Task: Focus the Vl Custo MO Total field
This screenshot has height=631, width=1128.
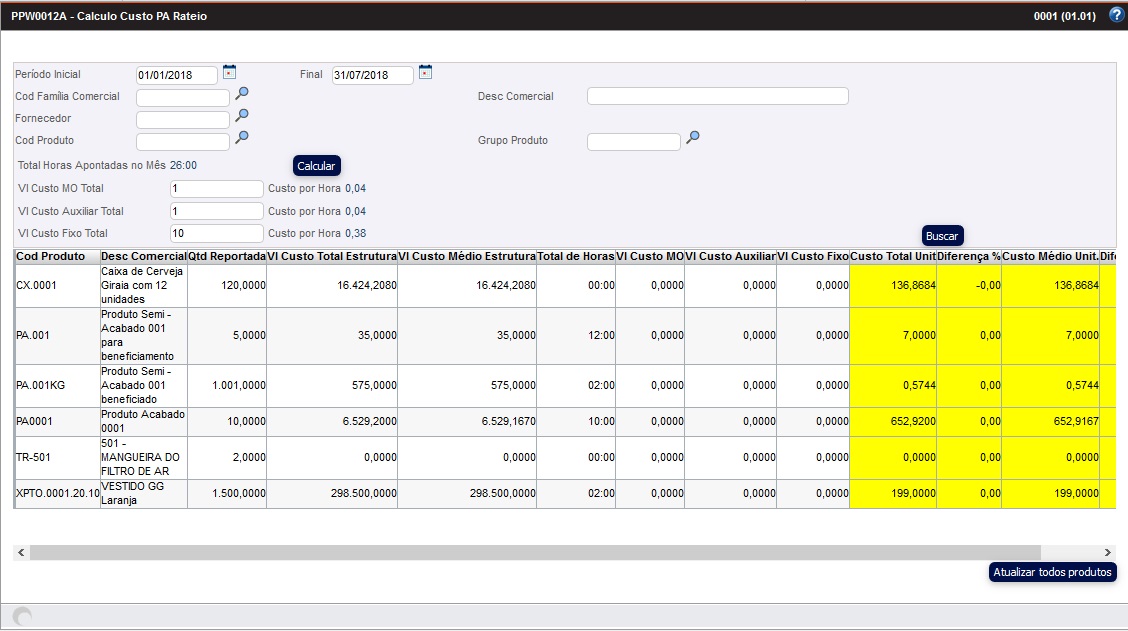Action: (x=216, y=189)
